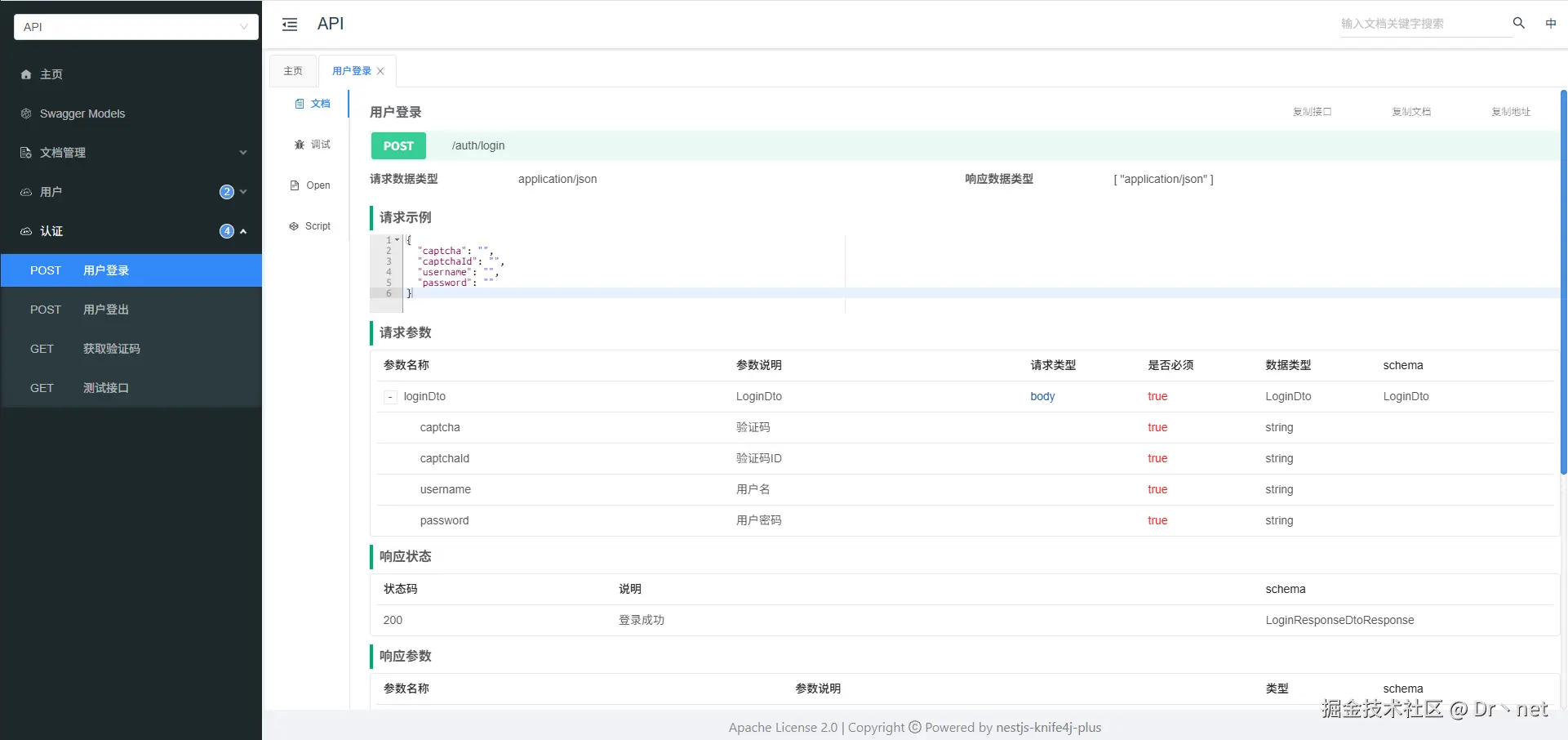Image resolution: width=1568 pixels, height=740 pixels.
Task: Click the 用户密码 description cell
Action: tap(759, 521)
